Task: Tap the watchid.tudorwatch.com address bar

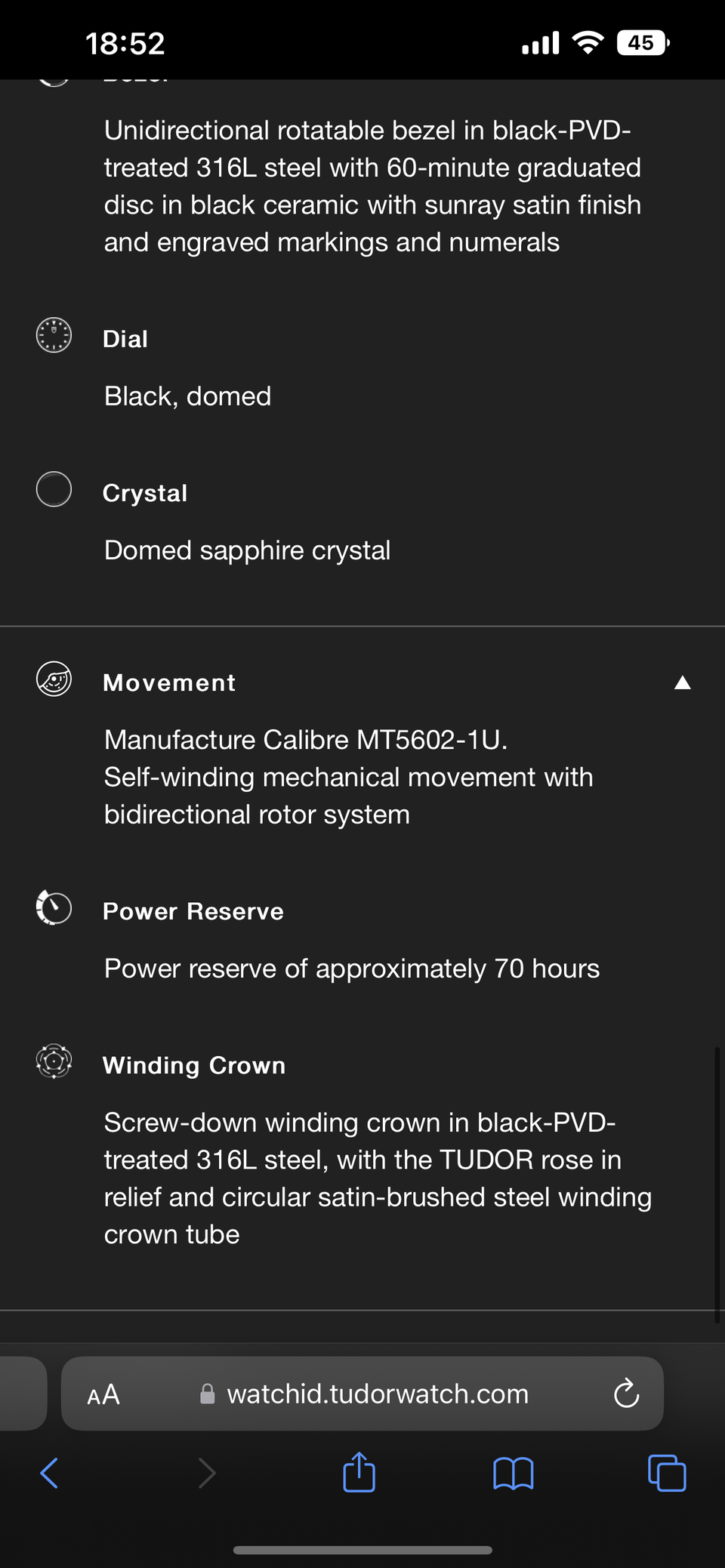Action: point(377,1394)
